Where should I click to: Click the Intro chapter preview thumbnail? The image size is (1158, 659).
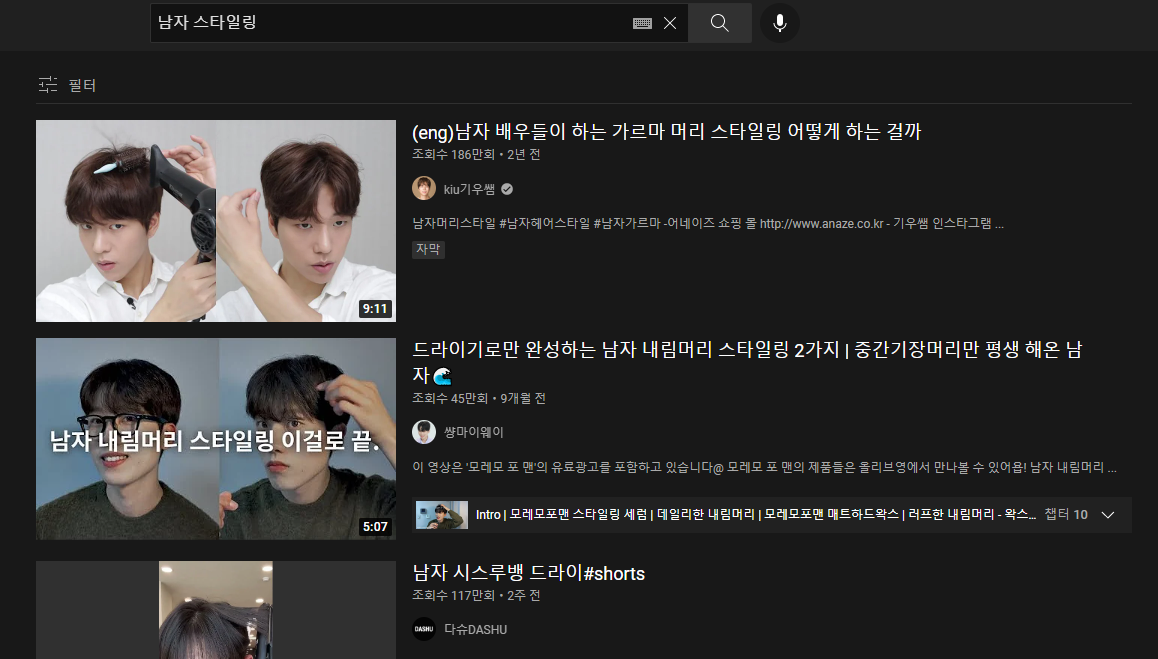pyautogui.click(x=442, y=515)
